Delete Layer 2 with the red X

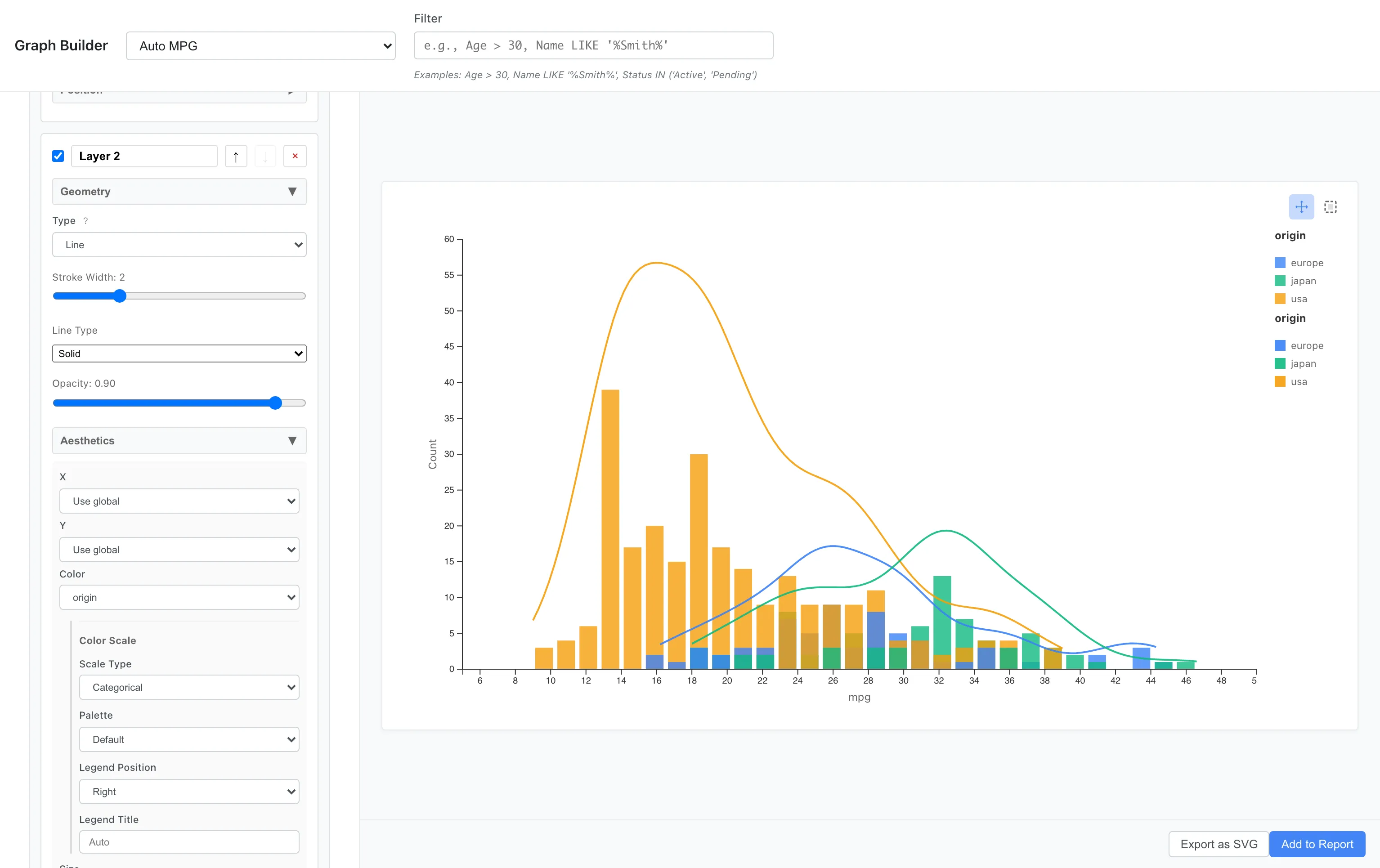(x=295, y=156)
